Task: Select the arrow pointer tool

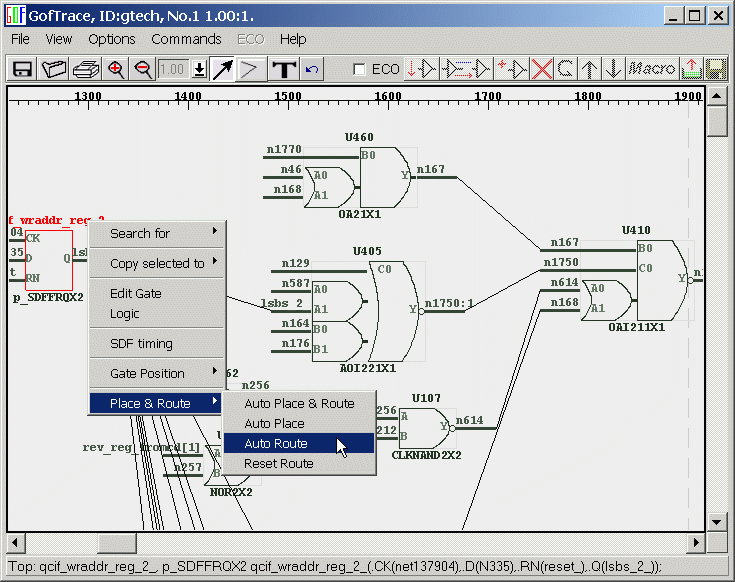Action: (x=222, y=69)
